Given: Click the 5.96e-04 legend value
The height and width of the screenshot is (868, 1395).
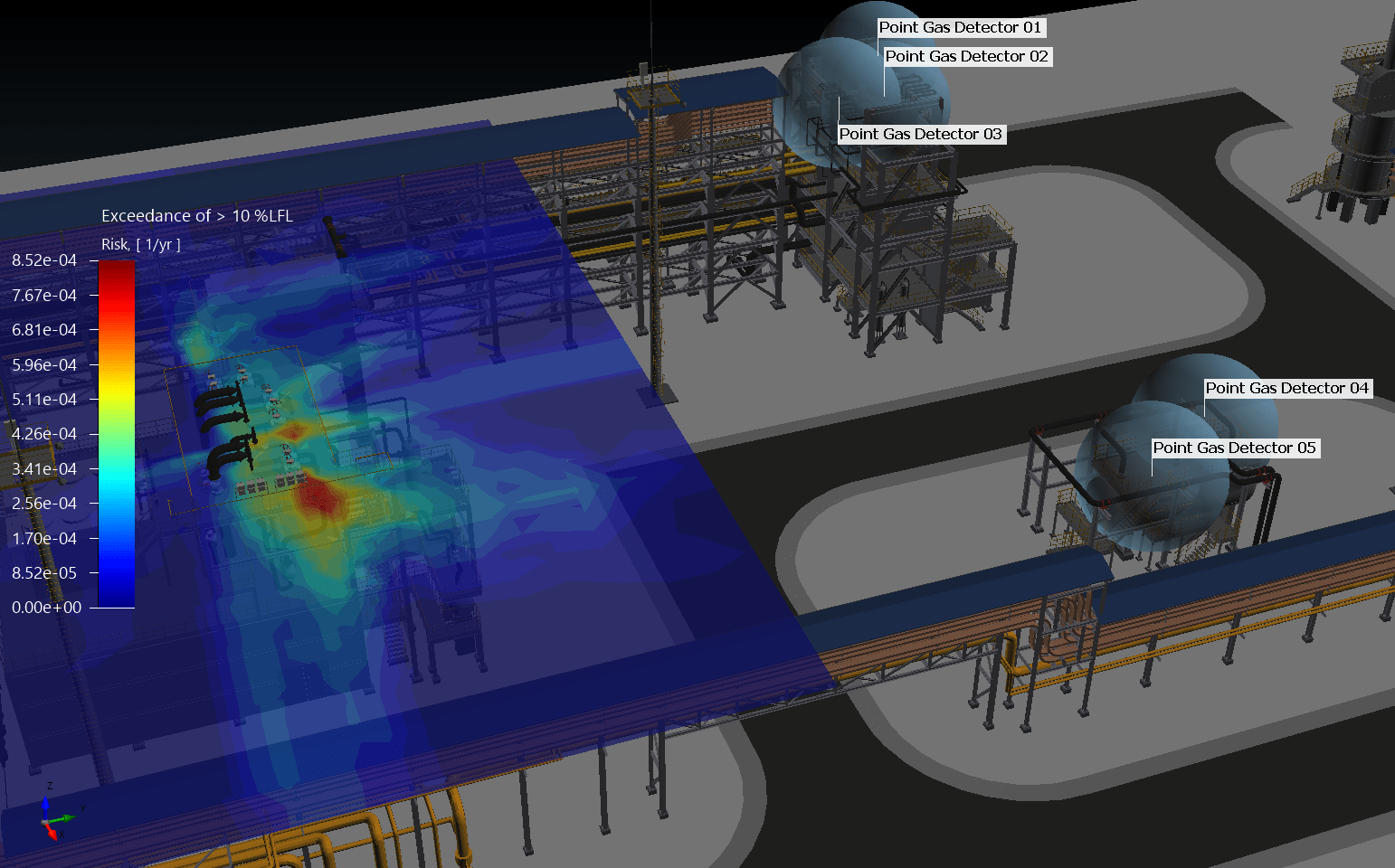Looking at the screenshot, I should click(44, 365).
